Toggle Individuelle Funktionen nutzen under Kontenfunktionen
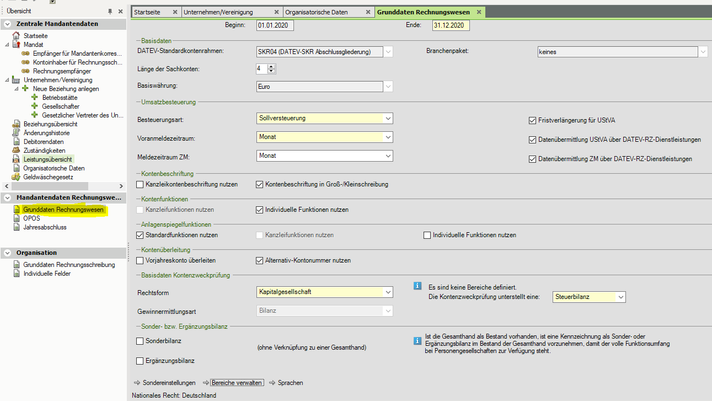 point(259,210)
